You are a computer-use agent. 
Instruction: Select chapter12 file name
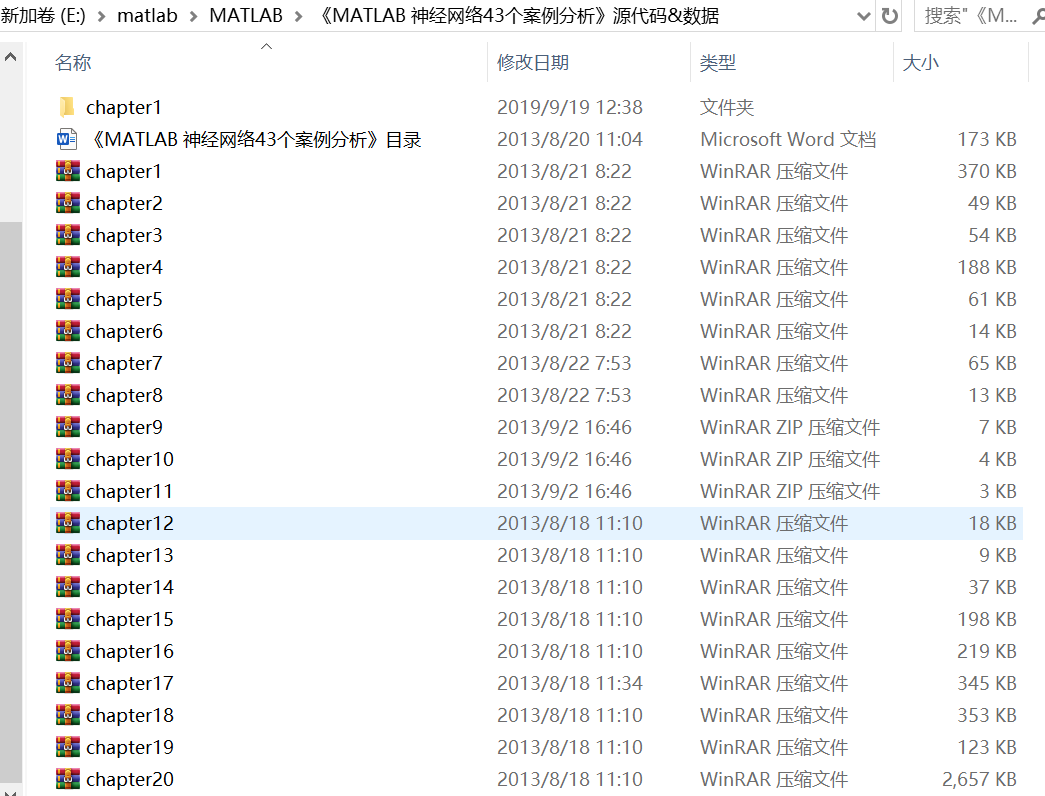[x=130, y=523]
